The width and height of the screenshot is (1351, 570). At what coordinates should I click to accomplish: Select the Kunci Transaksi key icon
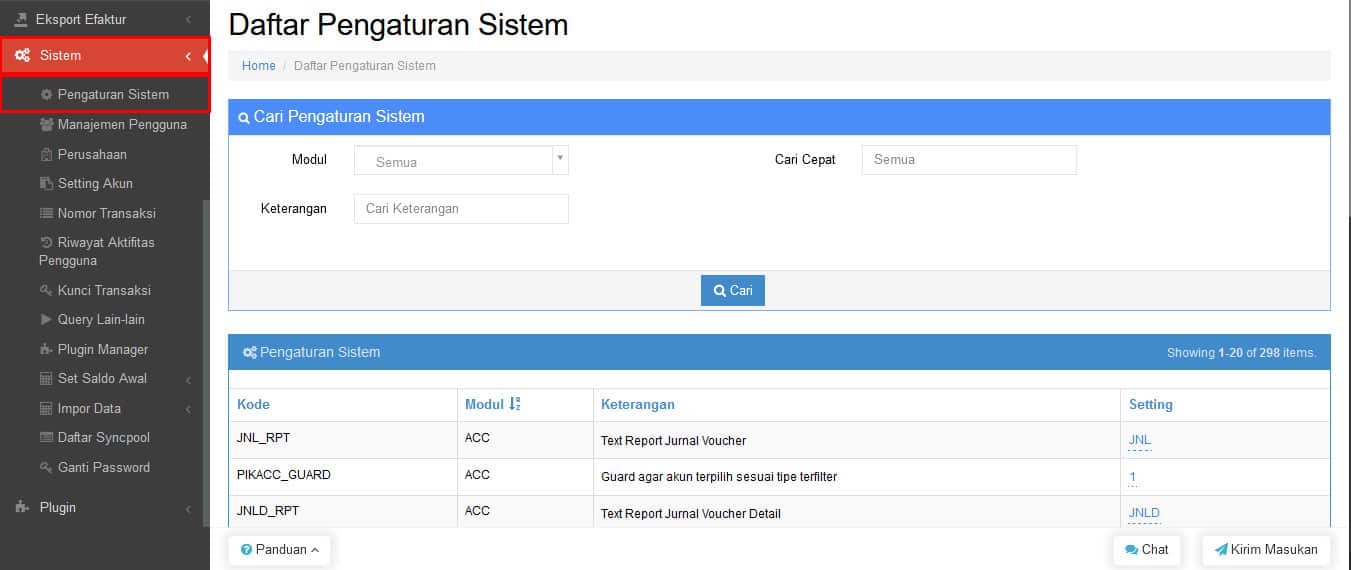tap(46, 290)
